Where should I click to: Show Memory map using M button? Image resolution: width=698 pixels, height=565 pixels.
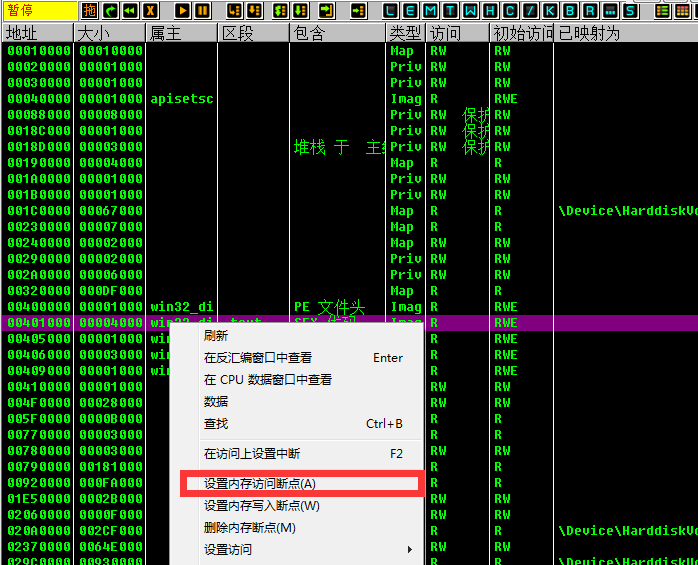431,10
